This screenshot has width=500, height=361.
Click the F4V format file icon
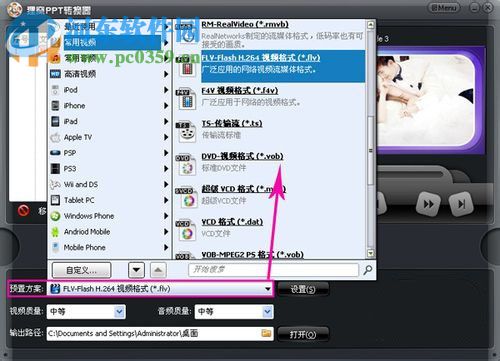pos(187,99)
